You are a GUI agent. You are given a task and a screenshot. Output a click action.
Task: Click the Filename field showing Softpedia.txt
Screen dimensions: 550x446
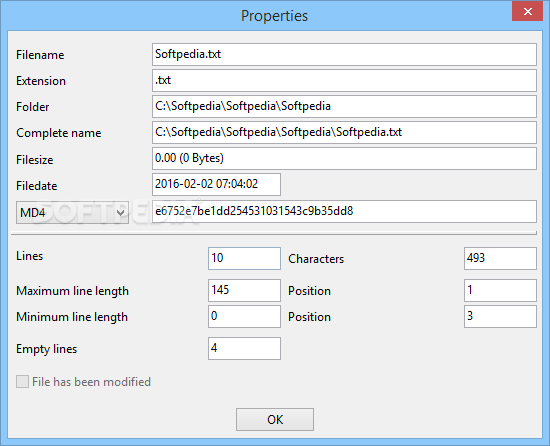344,54
